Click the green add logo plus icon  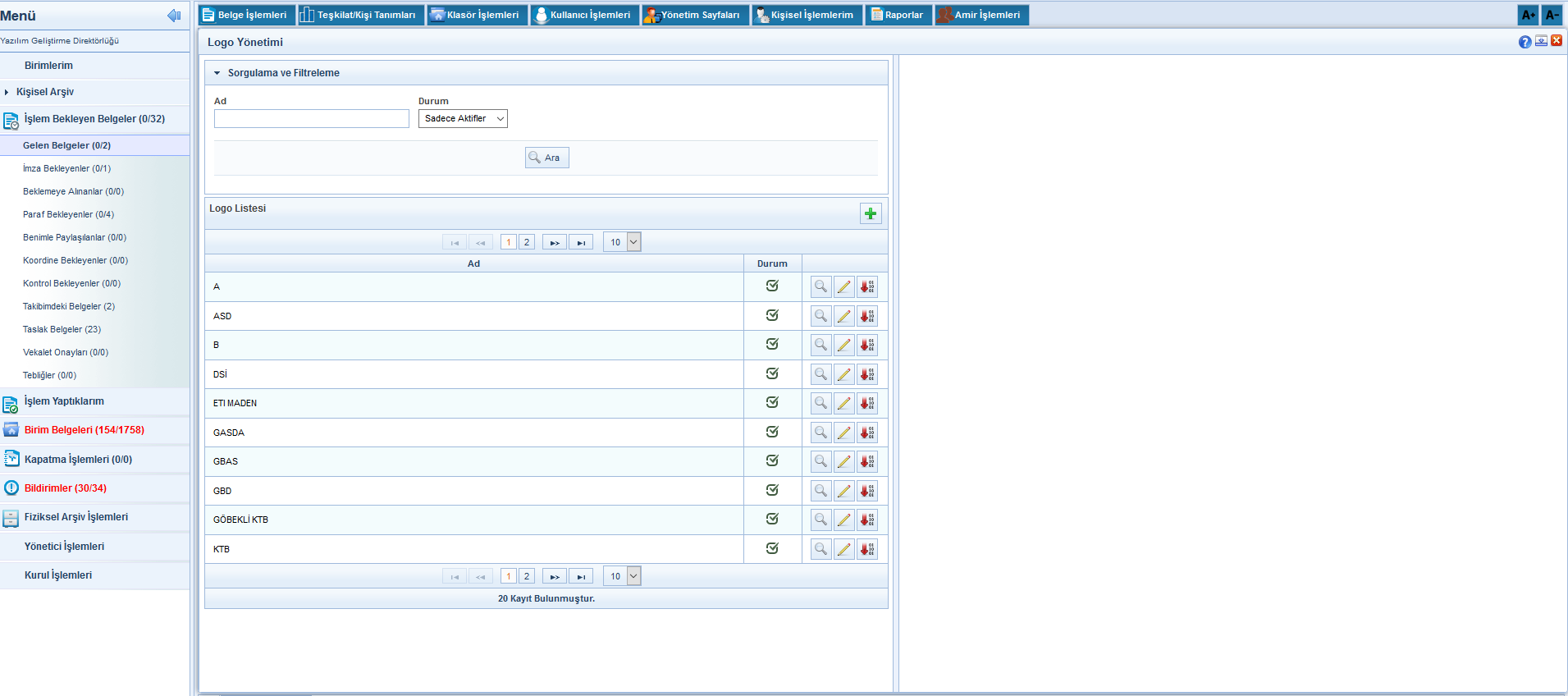tap(871, 213)
